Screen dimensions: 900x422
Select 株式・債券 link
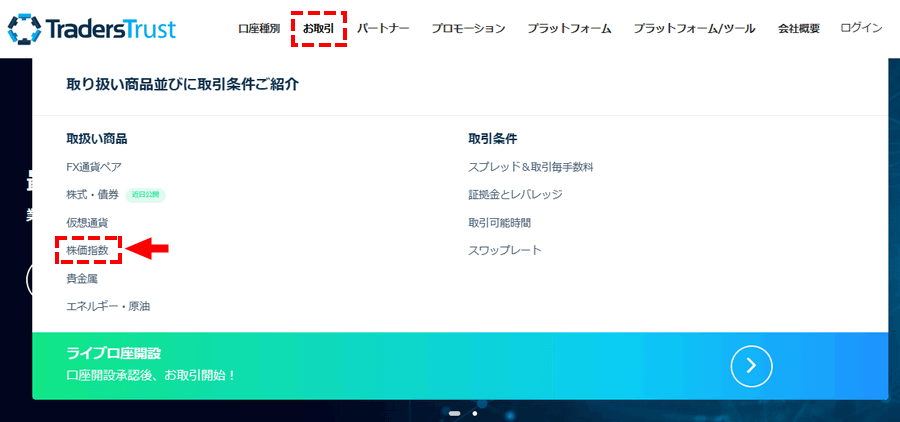click(92, 195)
